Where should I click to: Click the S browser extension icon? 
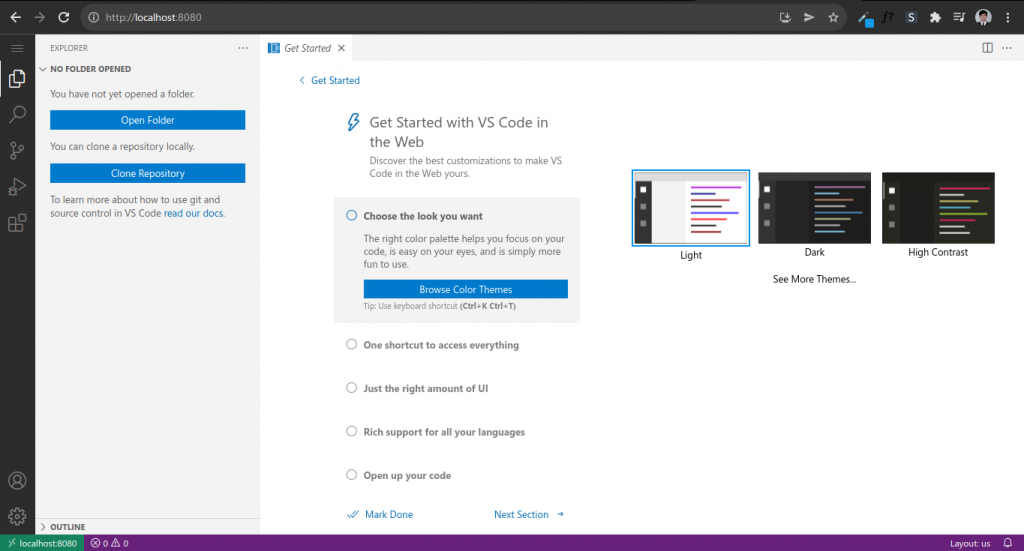coord(911,18)
